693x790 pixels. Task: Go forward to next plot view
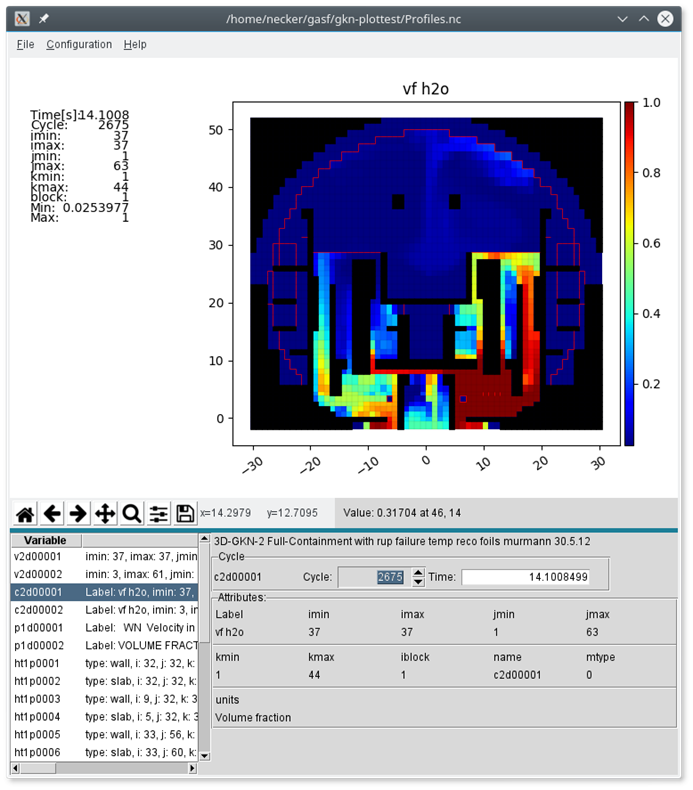coord(78,513)
